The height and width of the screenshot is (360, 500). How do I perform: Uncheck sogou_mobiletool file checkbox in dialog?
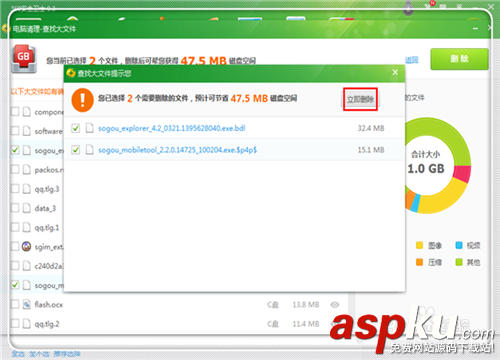click(76, 150)
